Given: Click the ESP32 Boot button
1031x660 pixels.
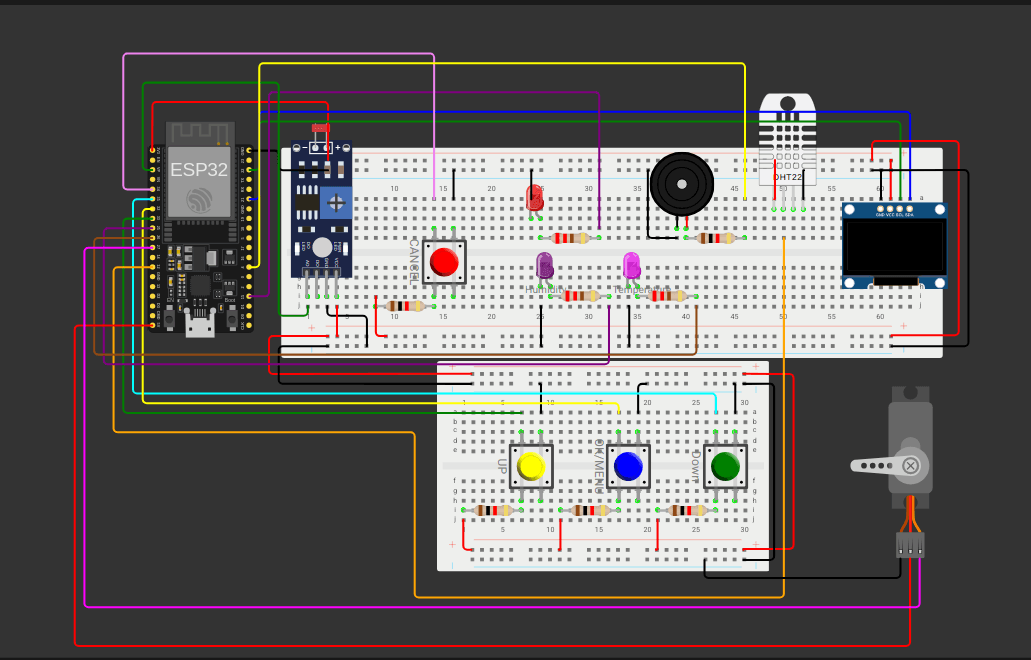Looking at the screenshot, I should pos(231,319).
